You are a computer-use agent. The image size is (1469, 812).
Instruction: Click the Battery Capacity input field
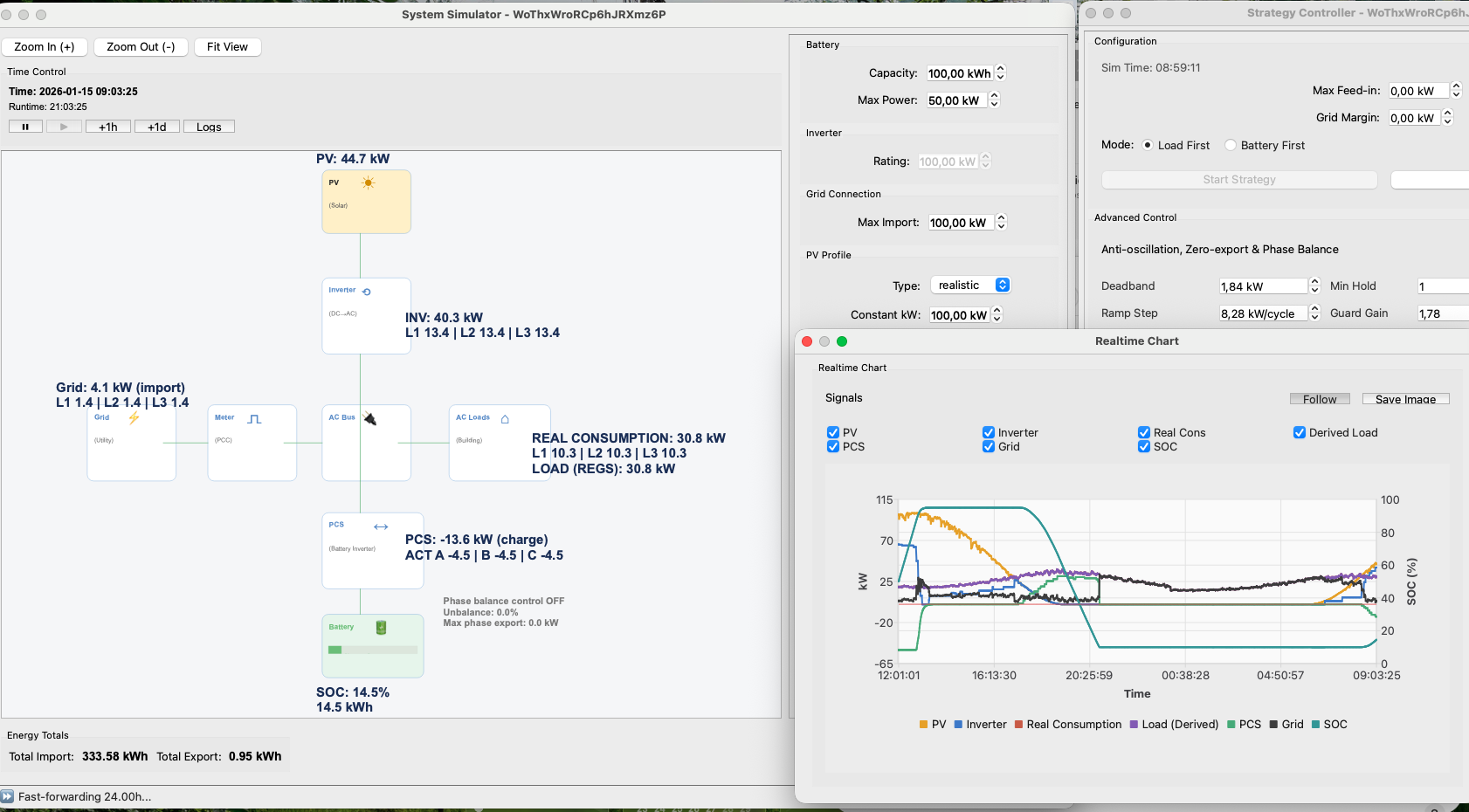pyautogui.click(x=960, y=73)
